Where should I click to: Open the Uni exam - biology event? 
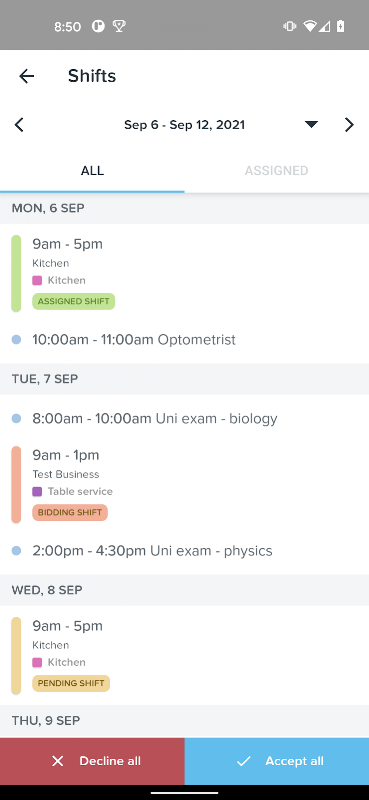tap(184, 418)
